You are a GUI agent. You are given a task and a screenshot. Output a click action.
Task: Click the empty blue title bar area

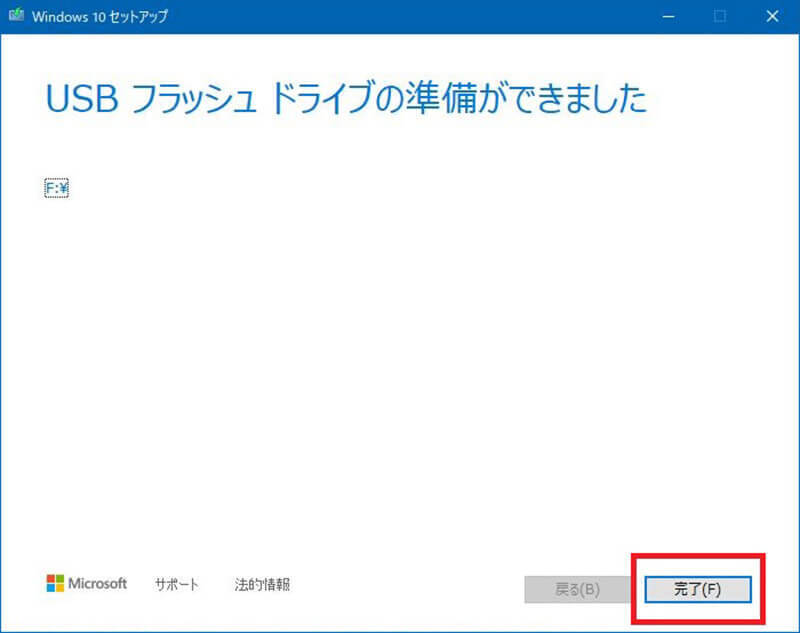[x=400, y=16]
